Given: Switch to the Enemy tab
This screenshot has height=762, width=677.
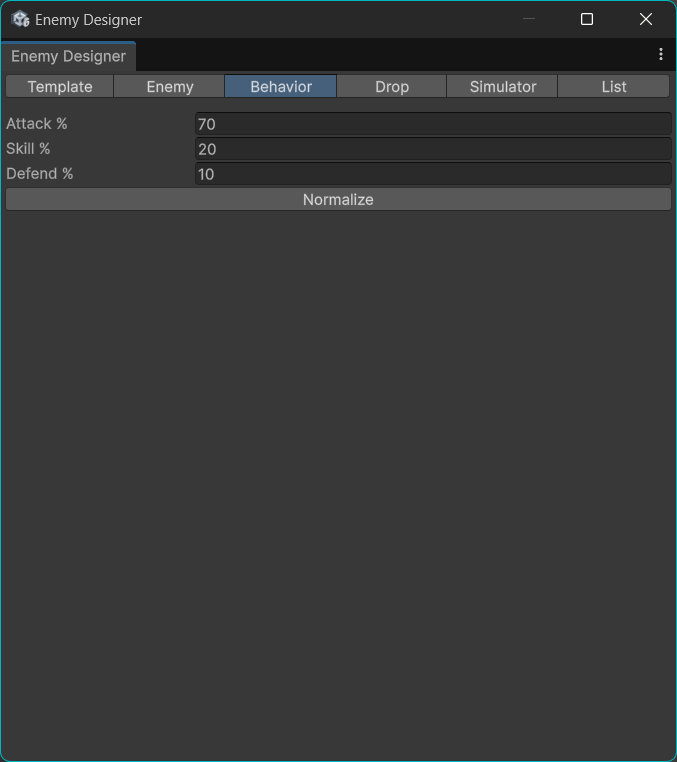Looking at the screenshot, I should tap(170, 87).
